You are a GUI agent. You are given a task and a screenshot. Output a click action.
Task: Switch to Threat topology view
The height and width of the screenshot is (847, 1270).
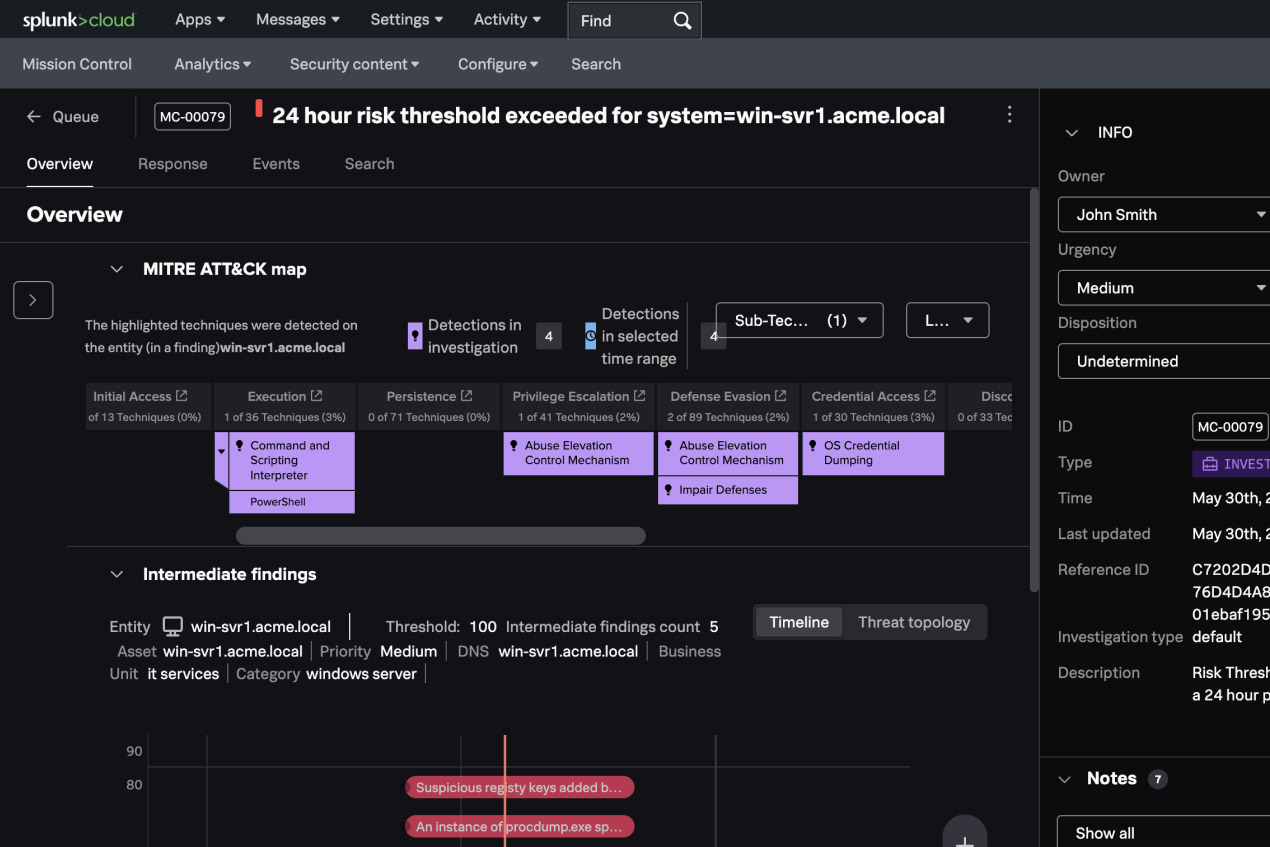click(x=914, y=622)
